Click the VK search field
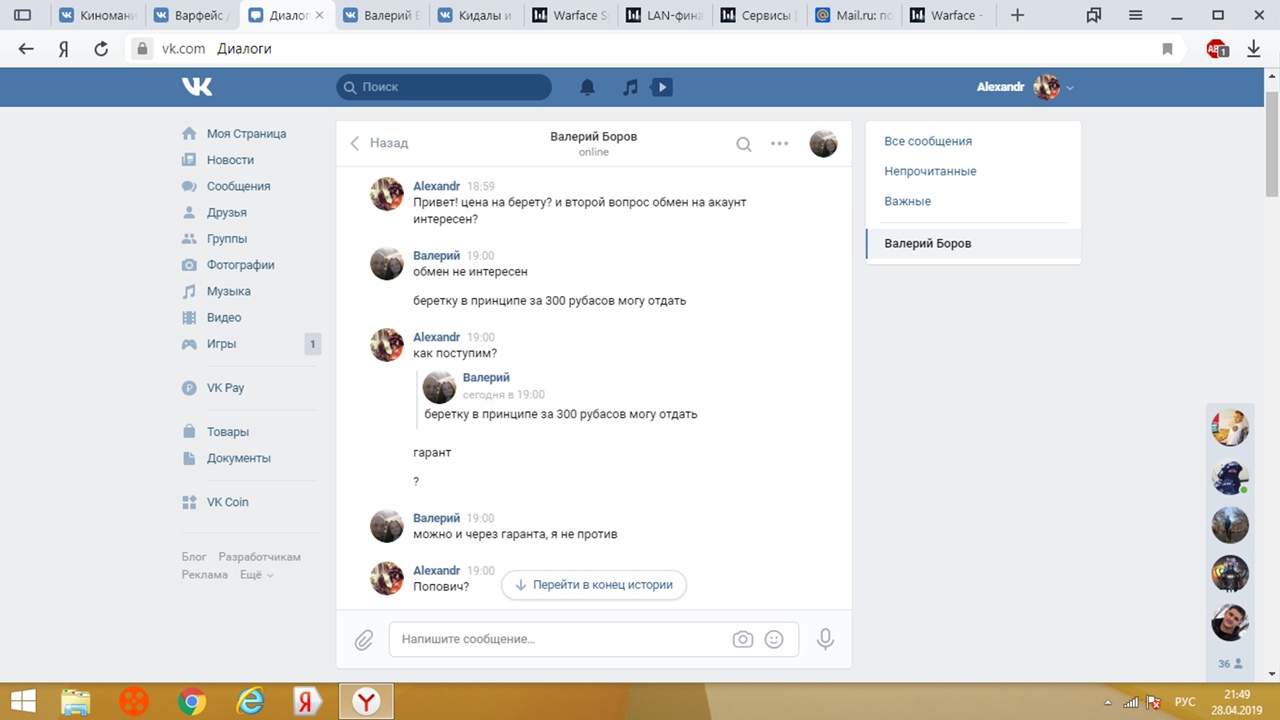The width and height of the screenshot is (1280, 720). [444, 87]
